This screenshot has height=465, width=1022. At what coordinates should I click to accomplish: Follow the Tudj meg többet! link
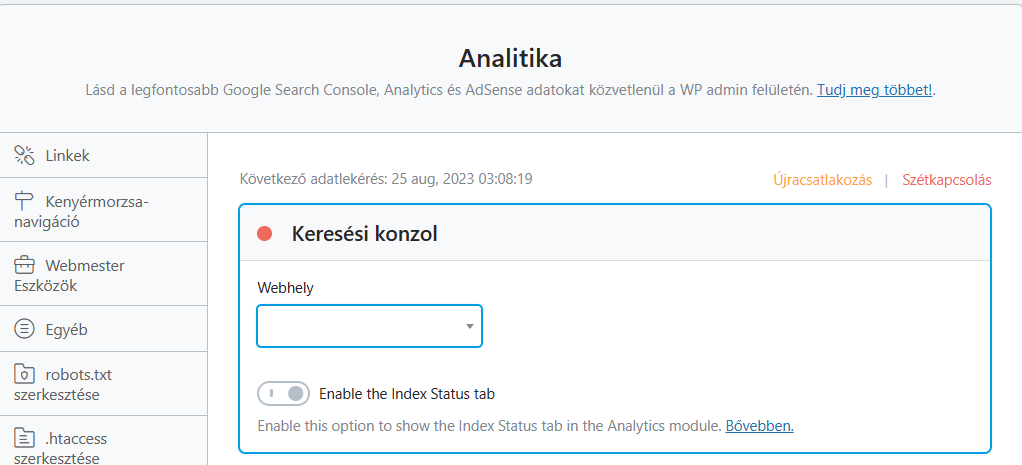[875, 90]
